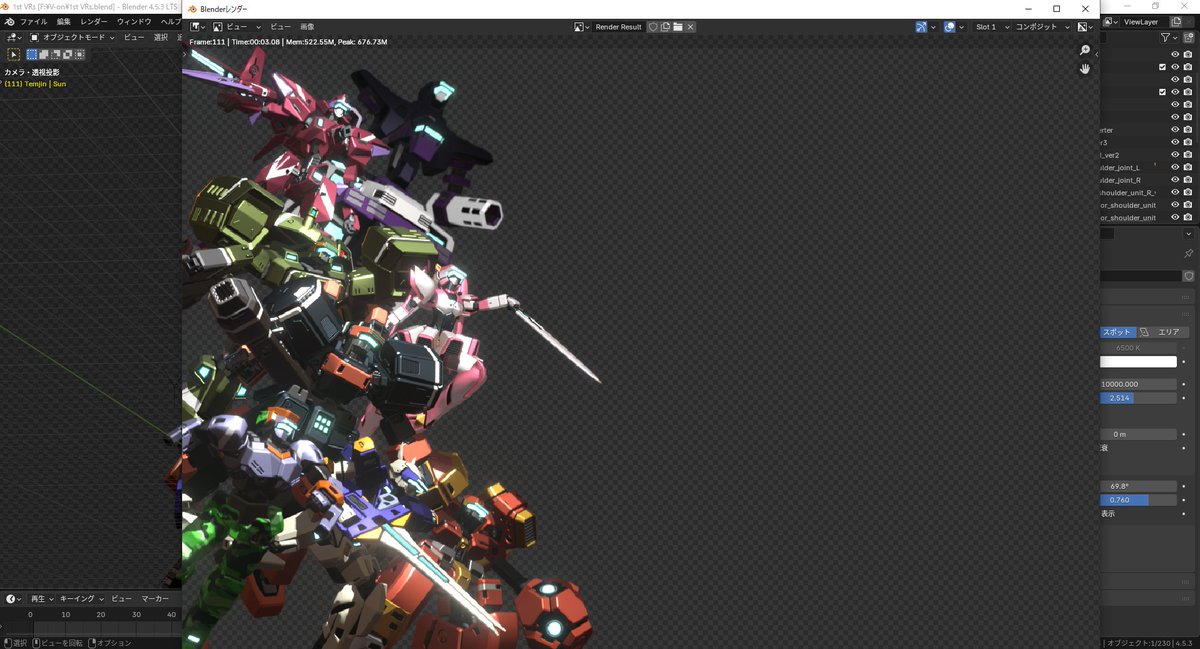
Task: Unlink Render Result with the X button
Action: pyautogui.click(x=690, y=27)
